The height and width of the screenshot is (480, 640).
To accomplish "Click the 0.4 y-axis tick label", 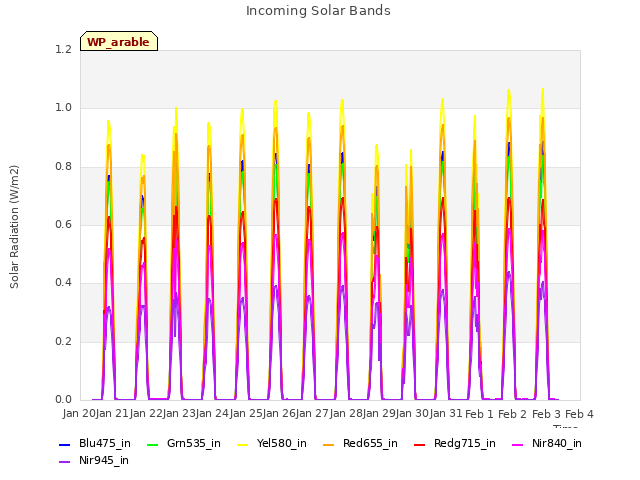I will pyautogui.click(x=64, y=283).
